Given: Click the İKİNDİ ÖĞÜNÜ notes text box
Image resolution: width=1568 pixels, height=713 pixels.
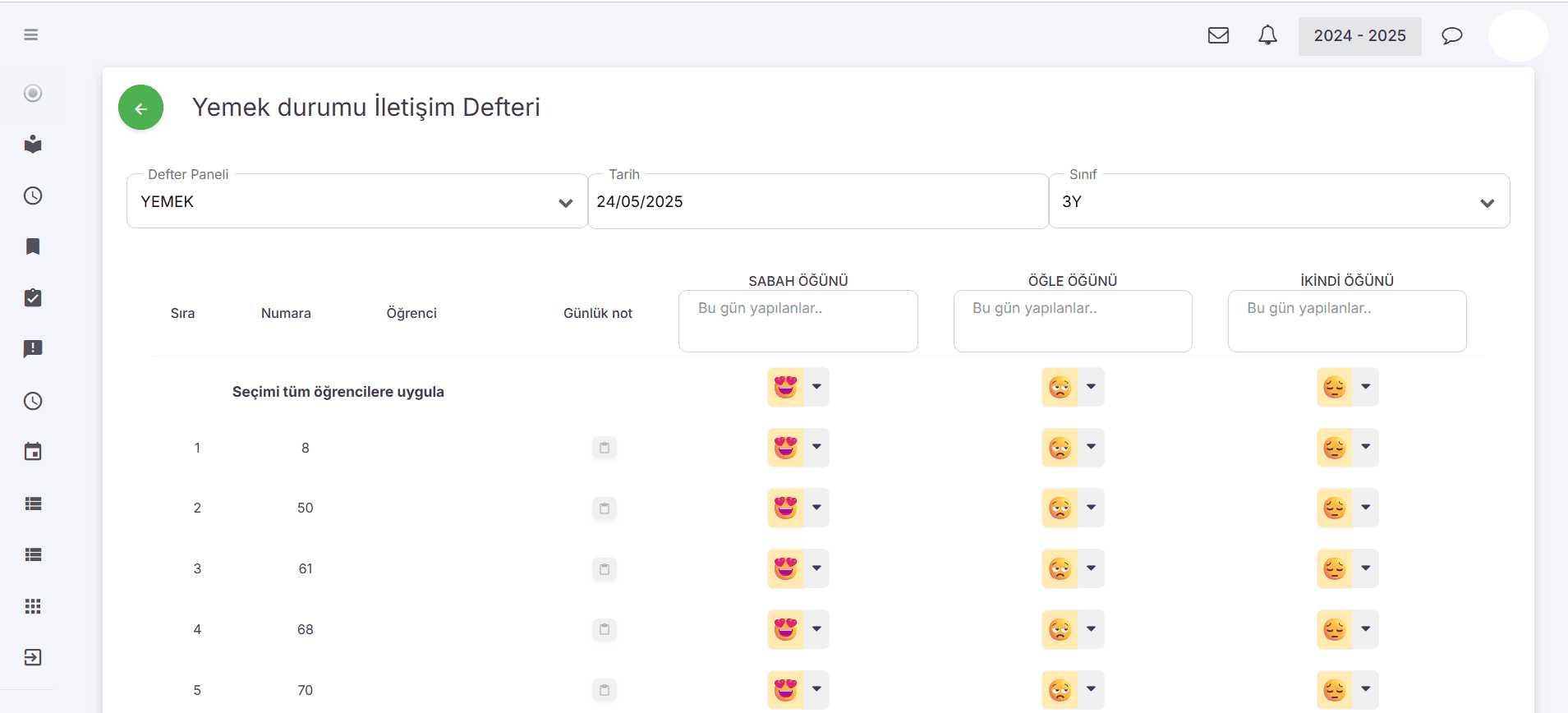Looking at the screenshot, I should click(1346, 321).
